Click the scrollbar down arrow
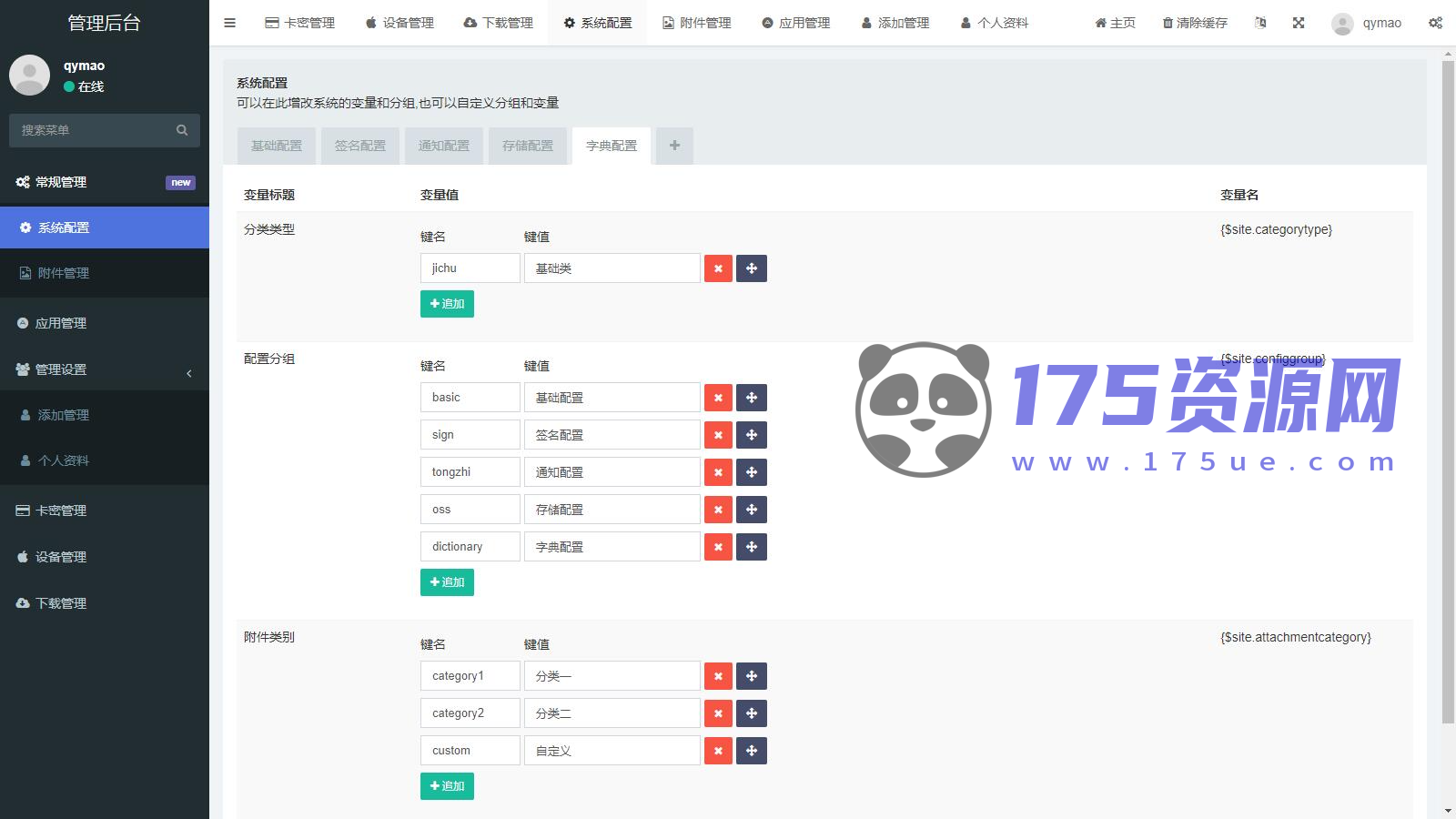Viewport: 1456px width, 819px height. click(1448, 811)
